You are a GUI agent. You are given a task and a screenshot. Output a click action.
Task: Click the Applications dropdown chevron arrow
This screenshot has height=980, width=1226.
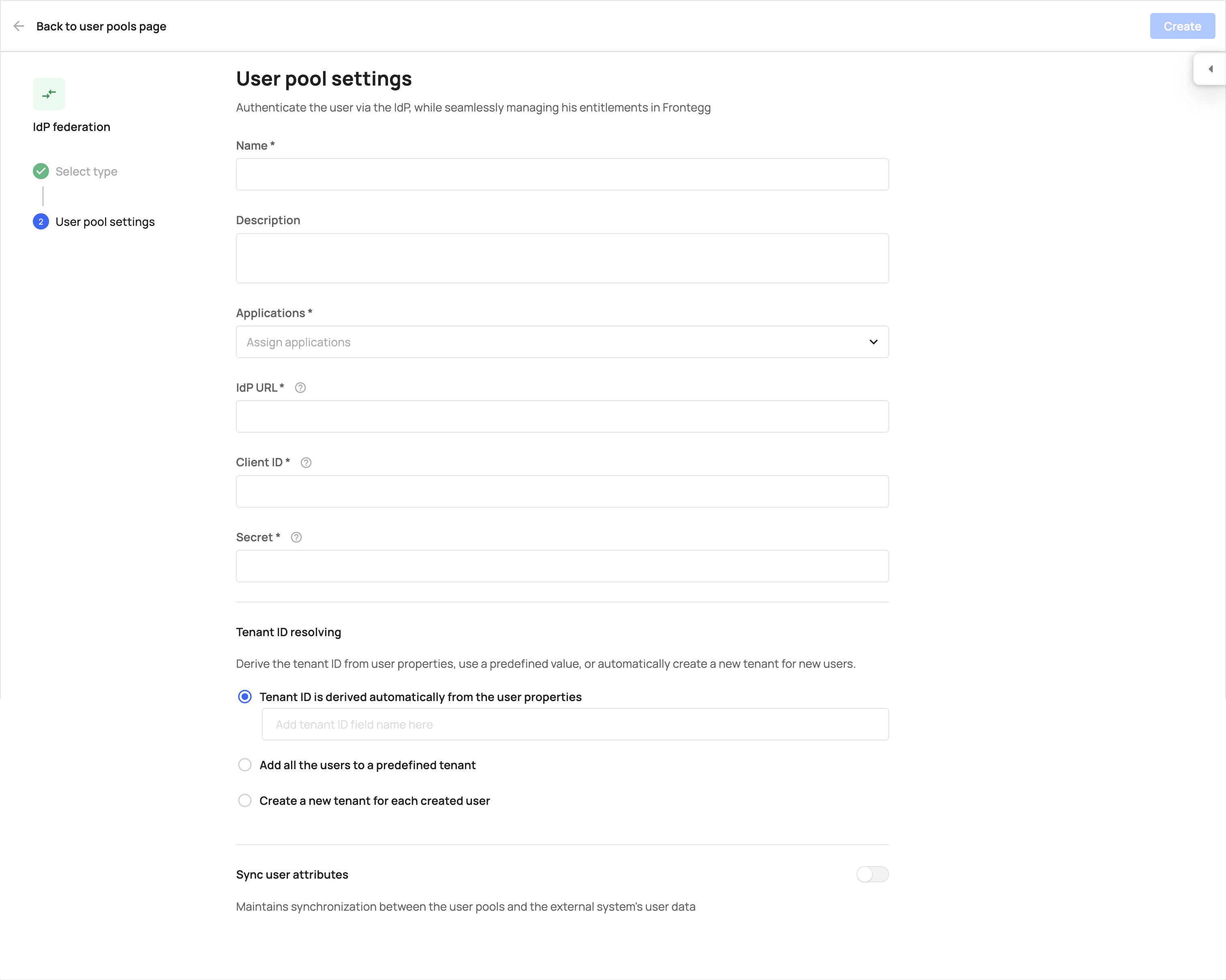point(873,342)
